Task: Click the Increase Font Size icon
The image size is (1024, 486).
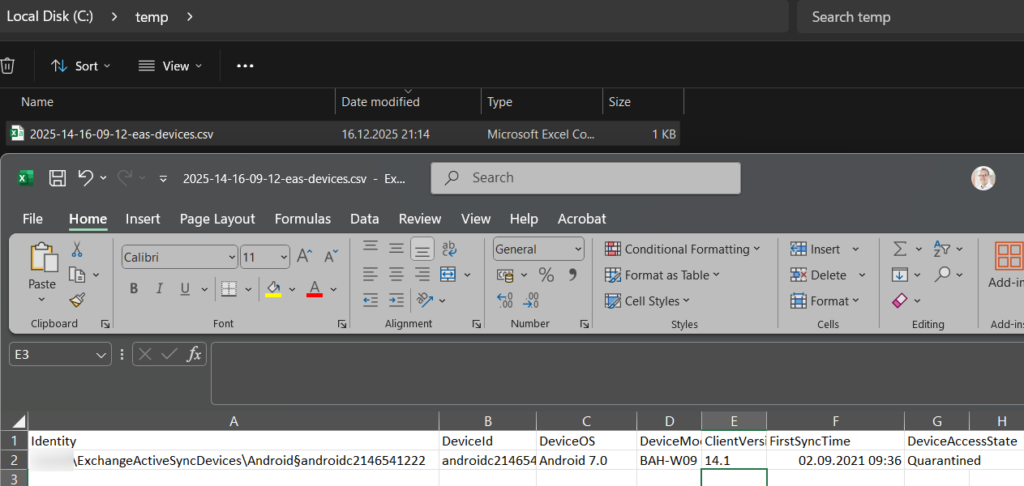Action: [305, 257]
